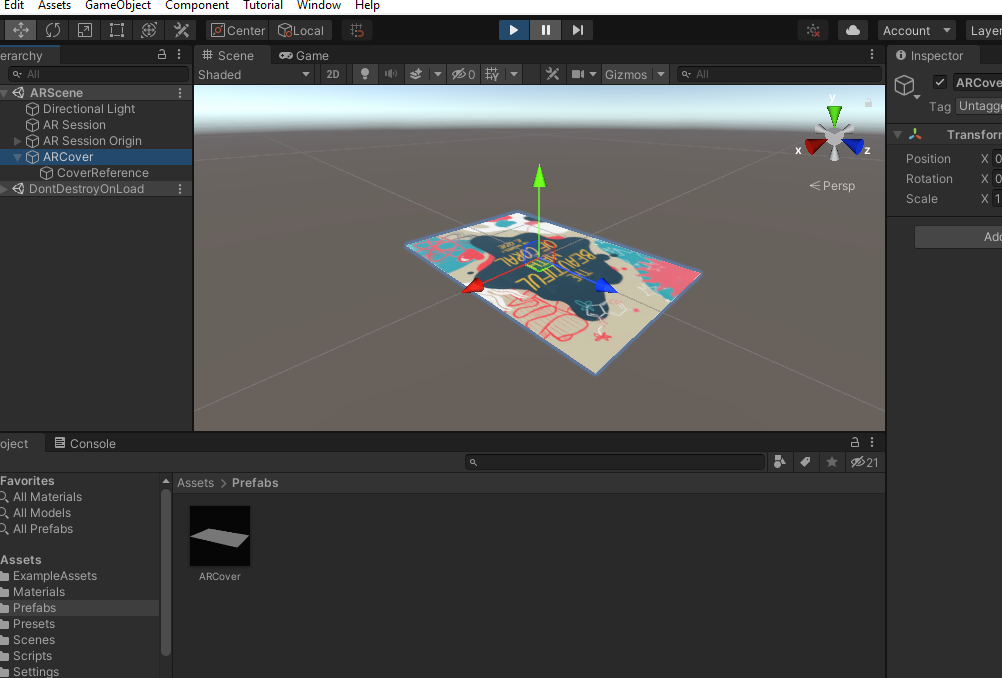
Task: Toggle ARCover active checkbox in Inspector
Action: click(939, 82)
